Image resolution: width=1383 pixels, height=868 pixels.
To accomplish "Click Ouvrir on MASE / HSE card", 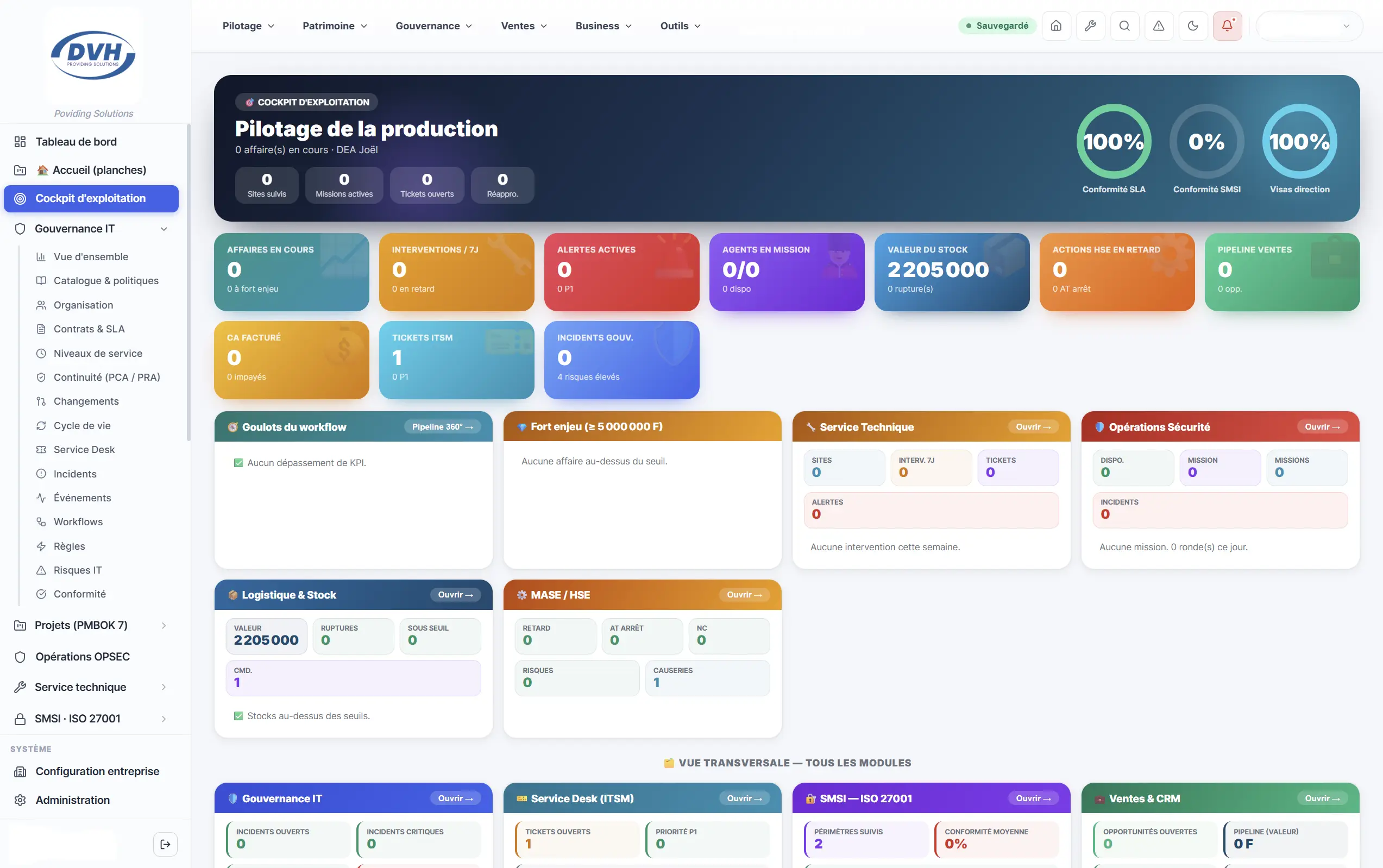I will (x=744, y=595).
